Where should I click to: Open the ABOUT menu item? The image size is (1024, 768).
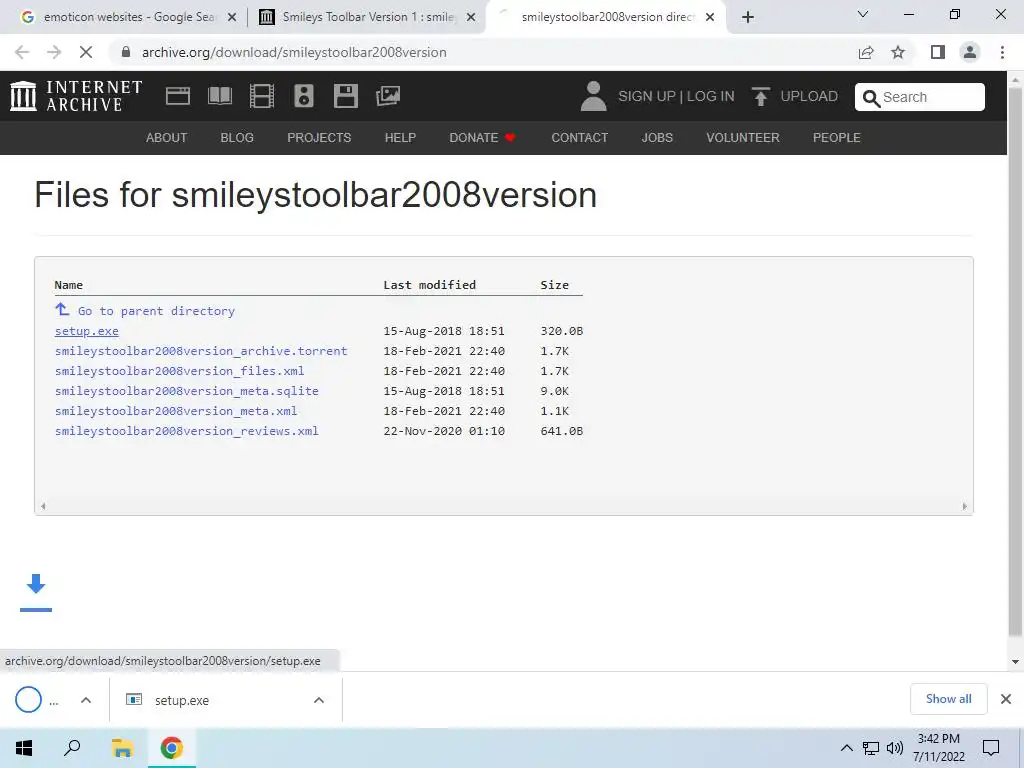[167, 138]
